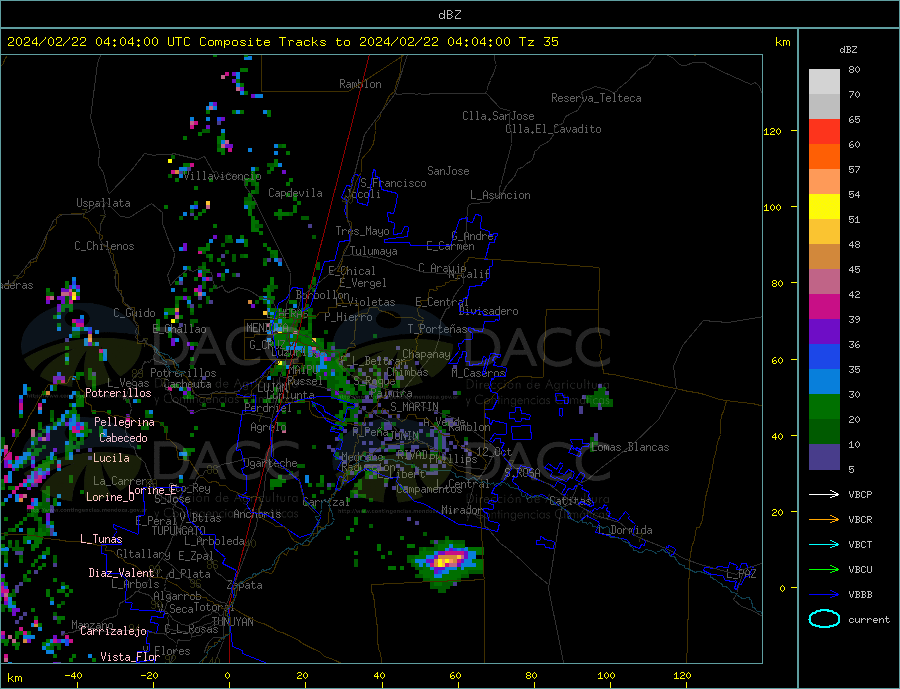Click the C_Guido map label

pos(134,313)
